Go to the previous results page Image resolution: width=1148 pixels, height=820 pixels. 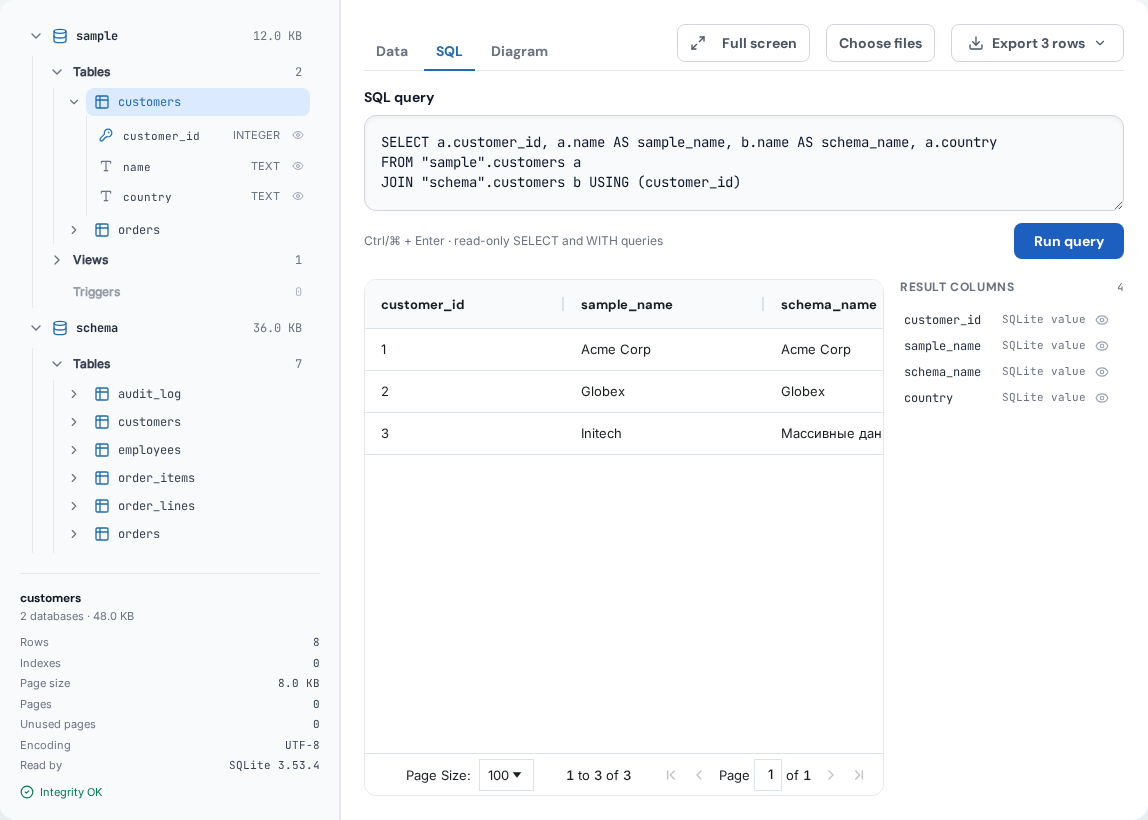[x=698, y=775]
